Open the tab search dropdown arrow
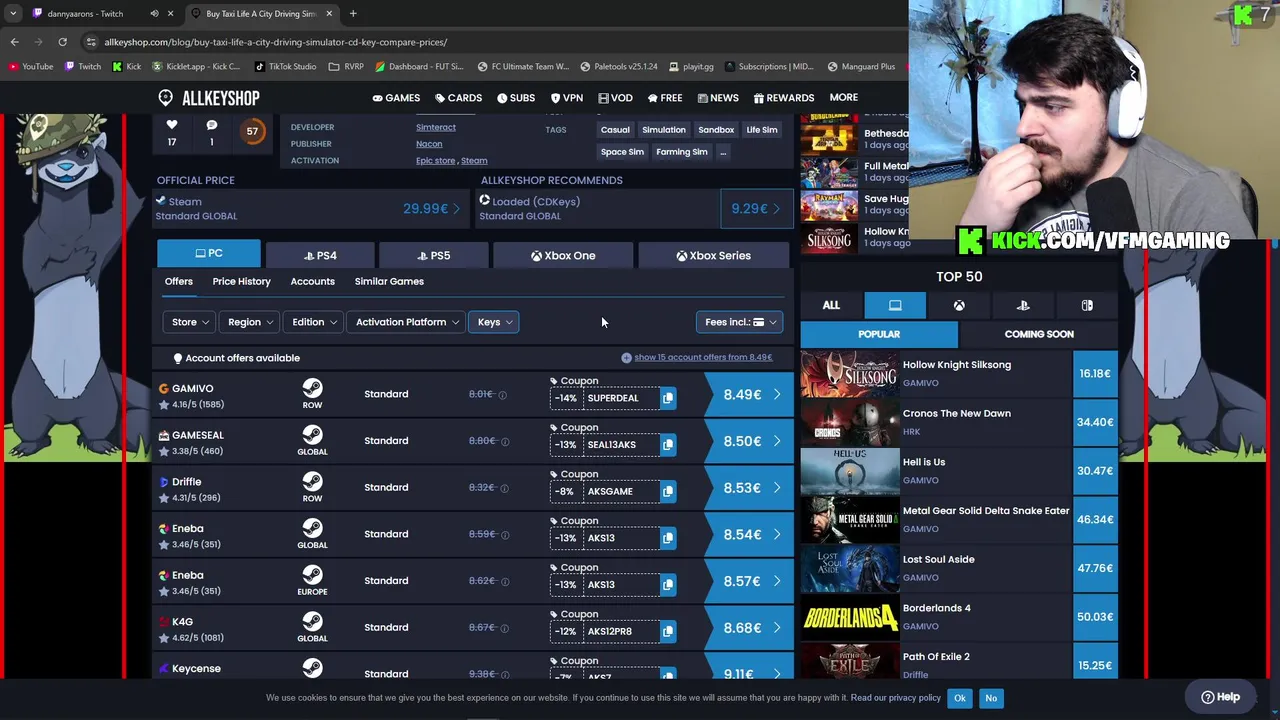 pyautogui.click(x=13, y=14)
